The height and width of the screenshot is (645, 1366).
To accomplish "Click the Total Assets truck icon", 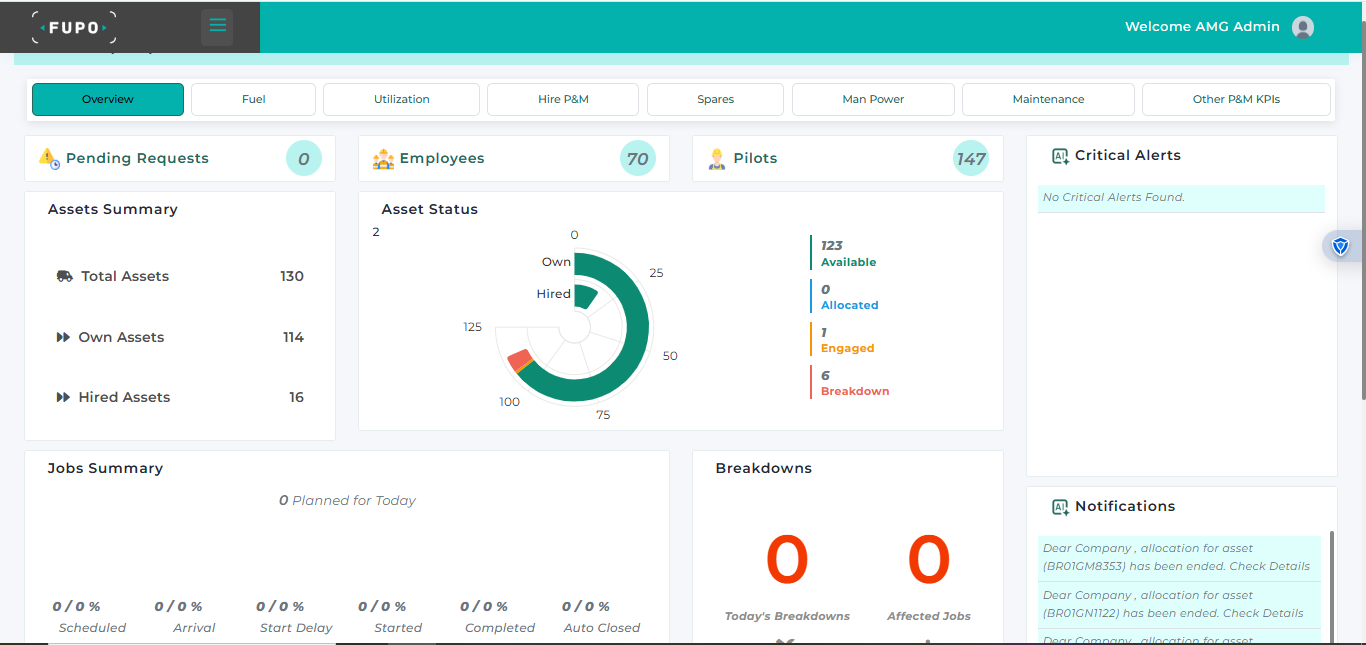I will [x=65, y=276].
